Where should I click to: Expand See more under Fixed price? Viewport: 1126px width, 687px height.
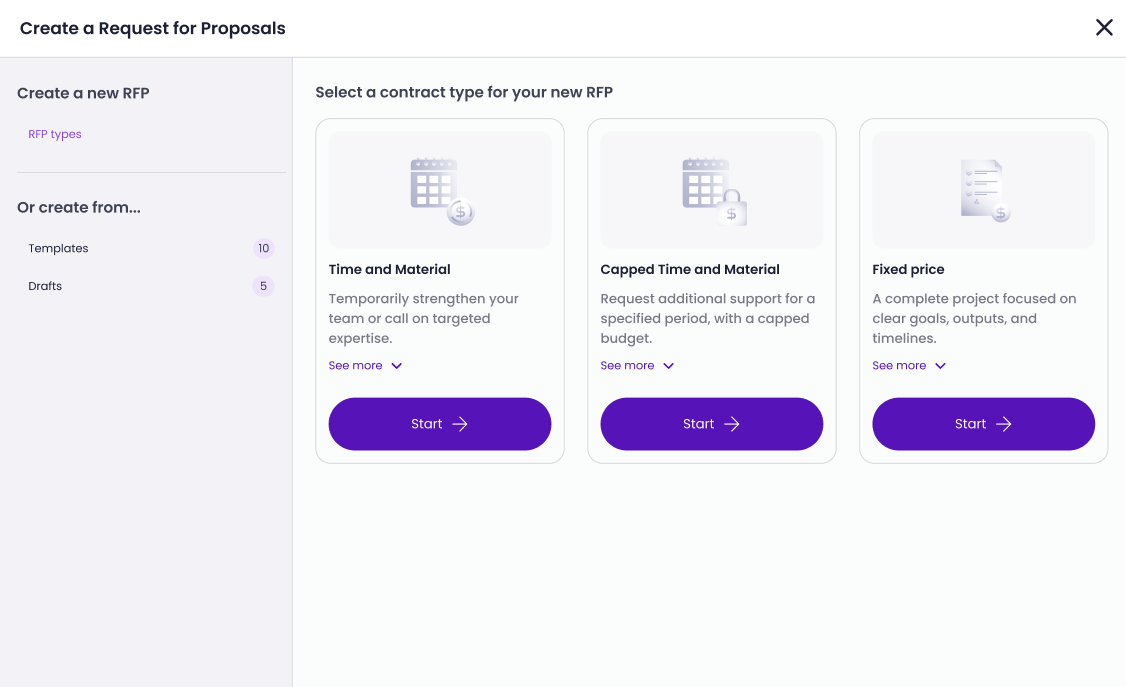[x=909, y=365]
